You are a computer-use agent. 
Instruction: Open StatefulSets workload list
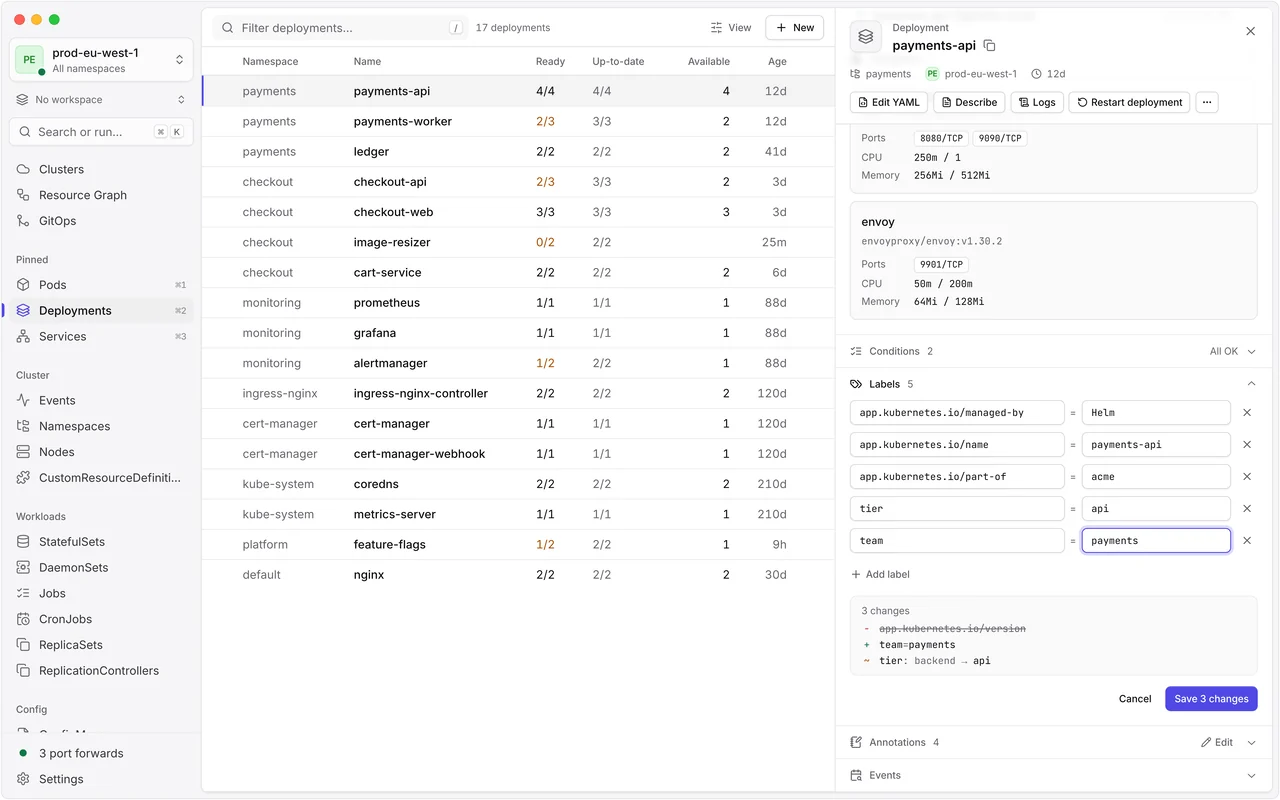point(100,542)
